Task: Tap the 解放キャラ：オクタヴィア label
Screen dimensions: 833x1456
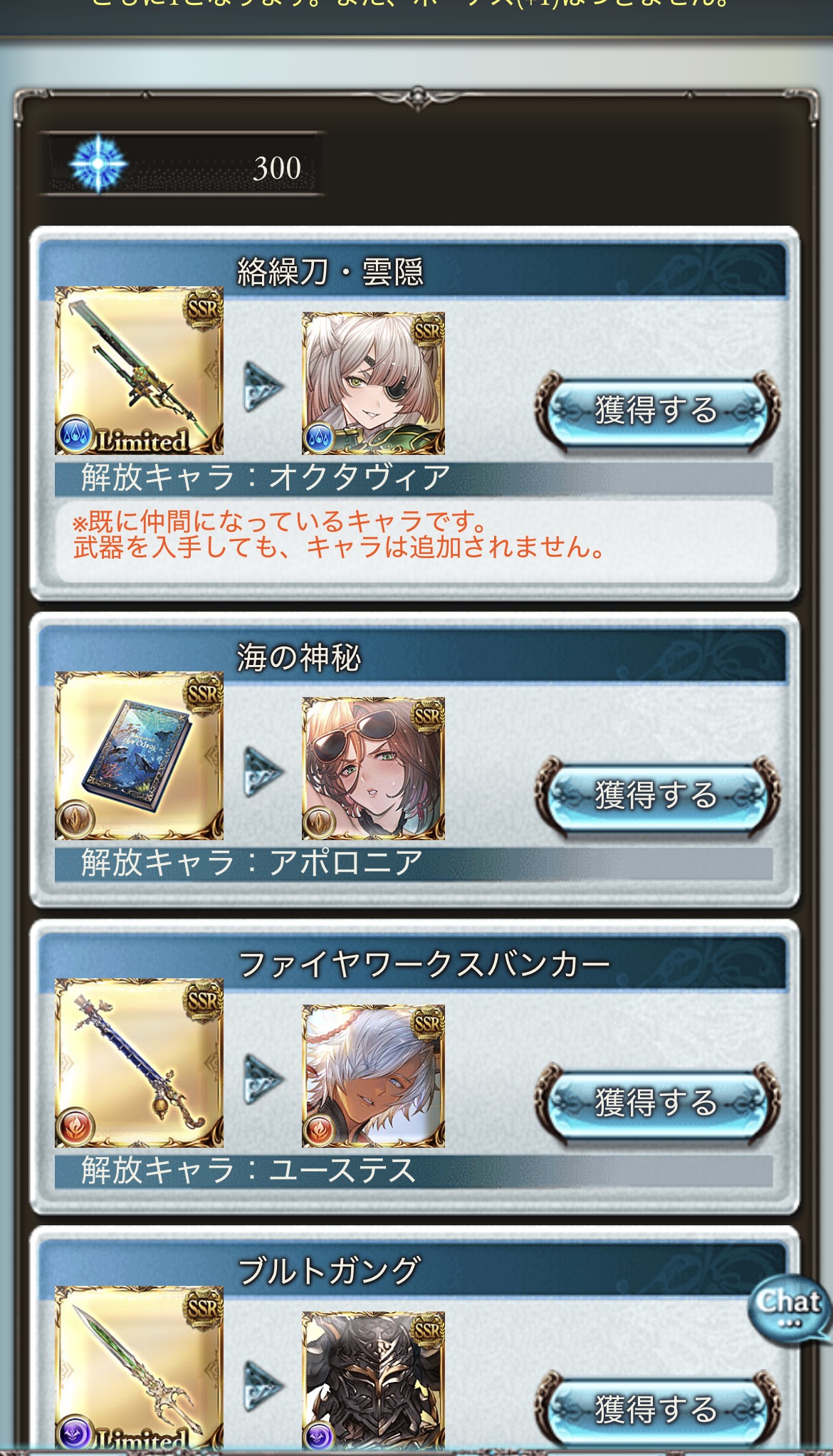Action: click(x=266, y=478)
